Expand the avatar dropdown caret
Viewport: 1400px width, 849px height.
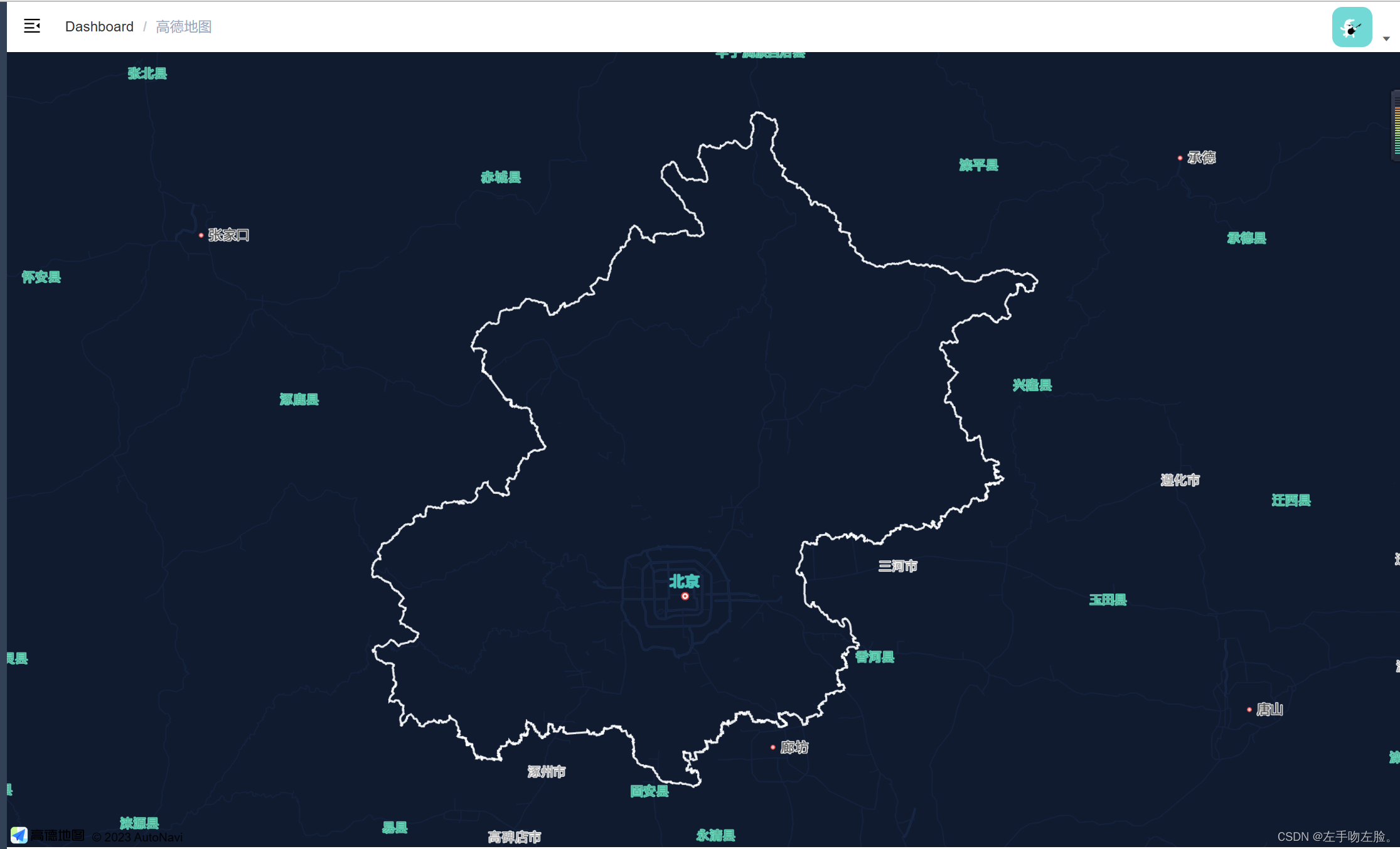pos(1386,39)
